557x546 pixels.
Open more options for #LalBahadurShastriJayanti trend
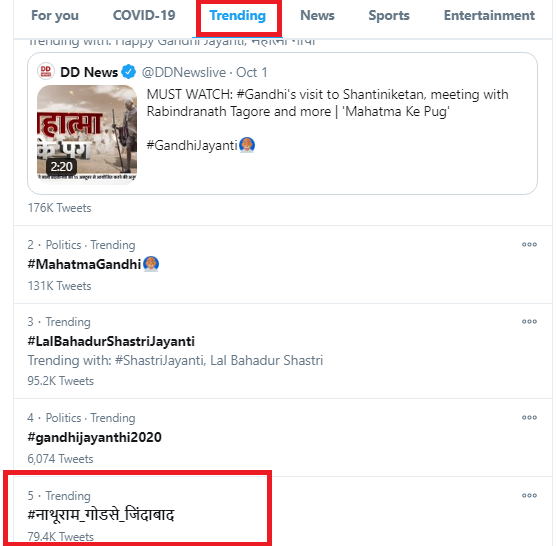click(529, 321)
